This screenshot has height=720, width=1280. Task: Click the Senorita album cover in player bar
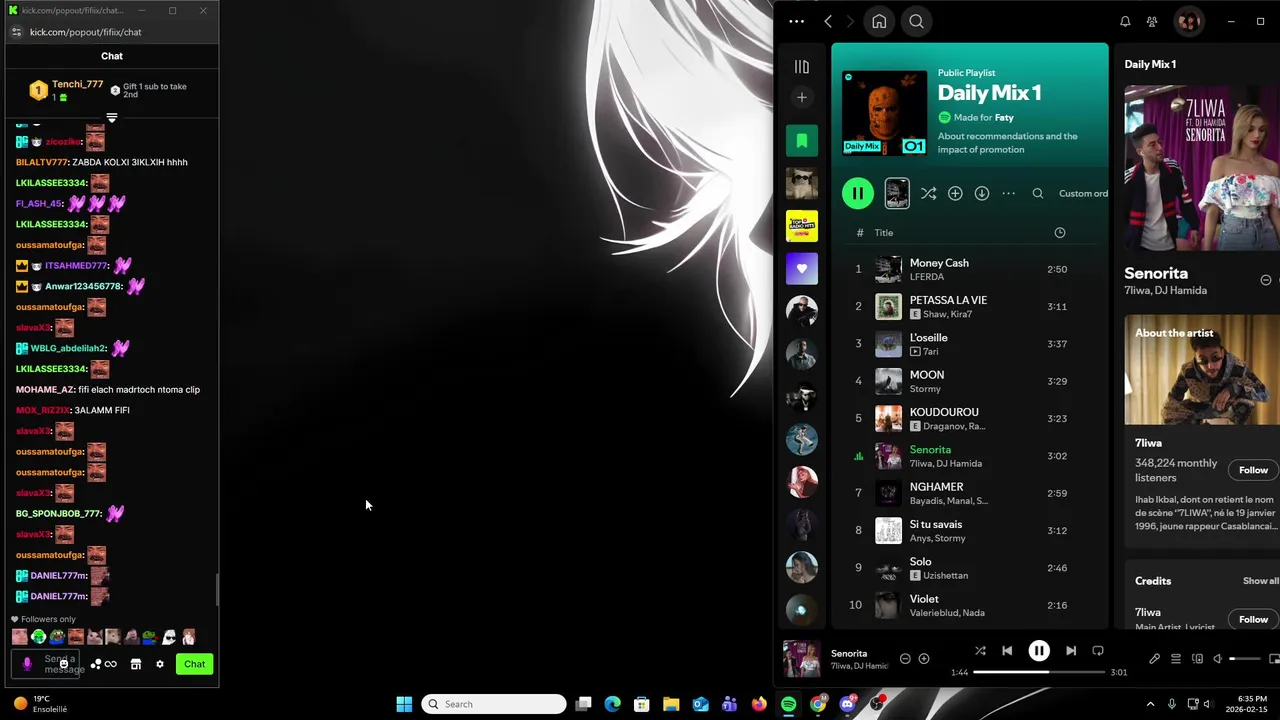click(x=801, y=659)
